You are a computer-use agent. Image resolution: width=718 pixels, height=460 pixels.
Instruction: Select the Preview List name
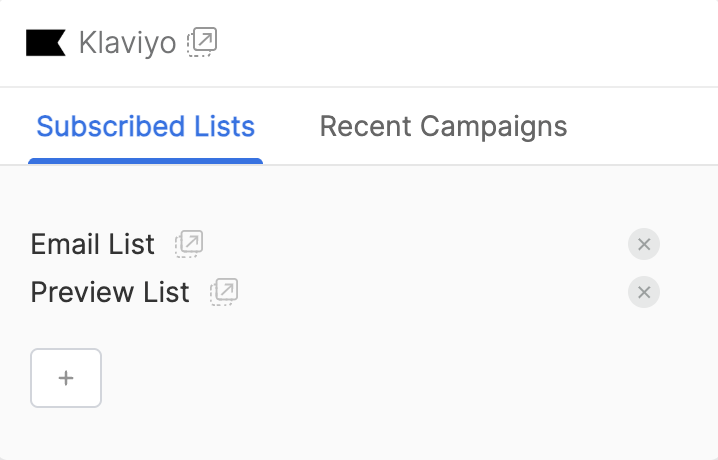click(x=110, y=292)
